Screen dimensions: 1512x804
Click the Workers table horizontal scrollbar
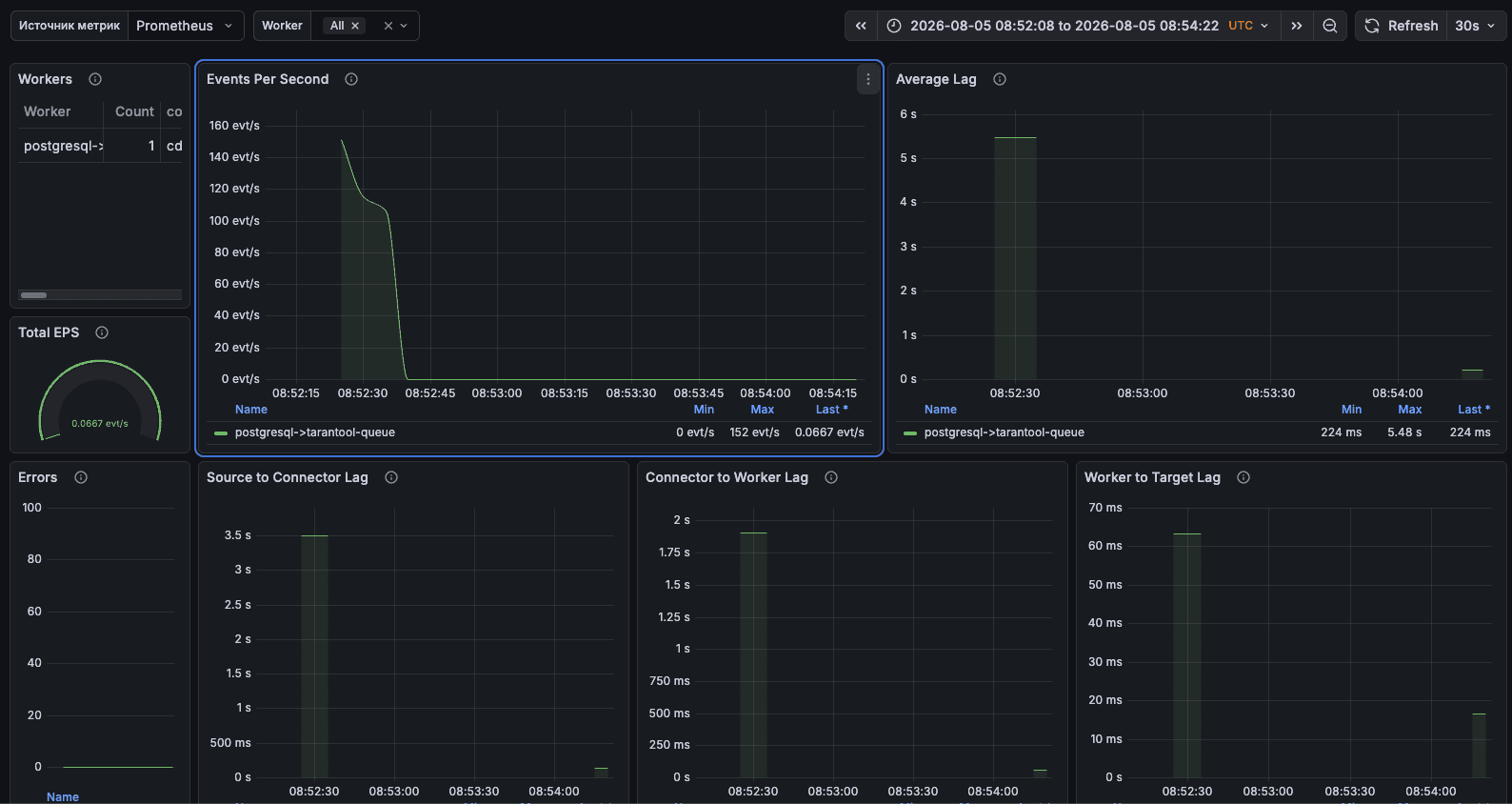(33, 295)
